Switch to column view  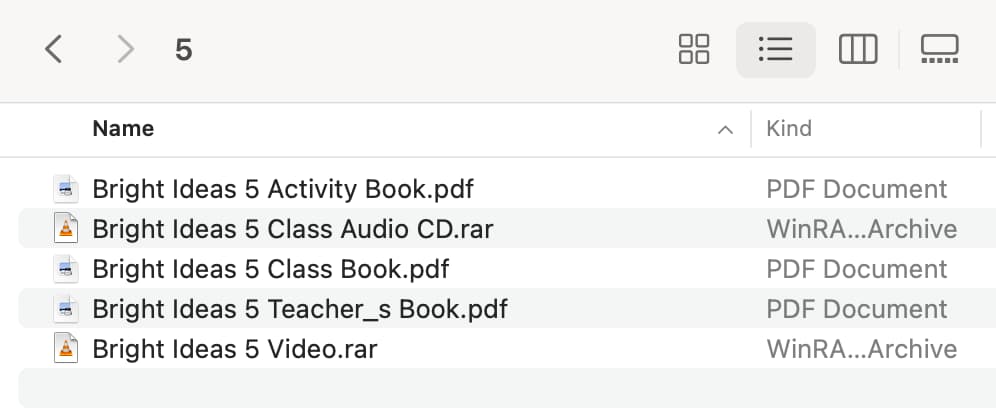pos(858,50)
